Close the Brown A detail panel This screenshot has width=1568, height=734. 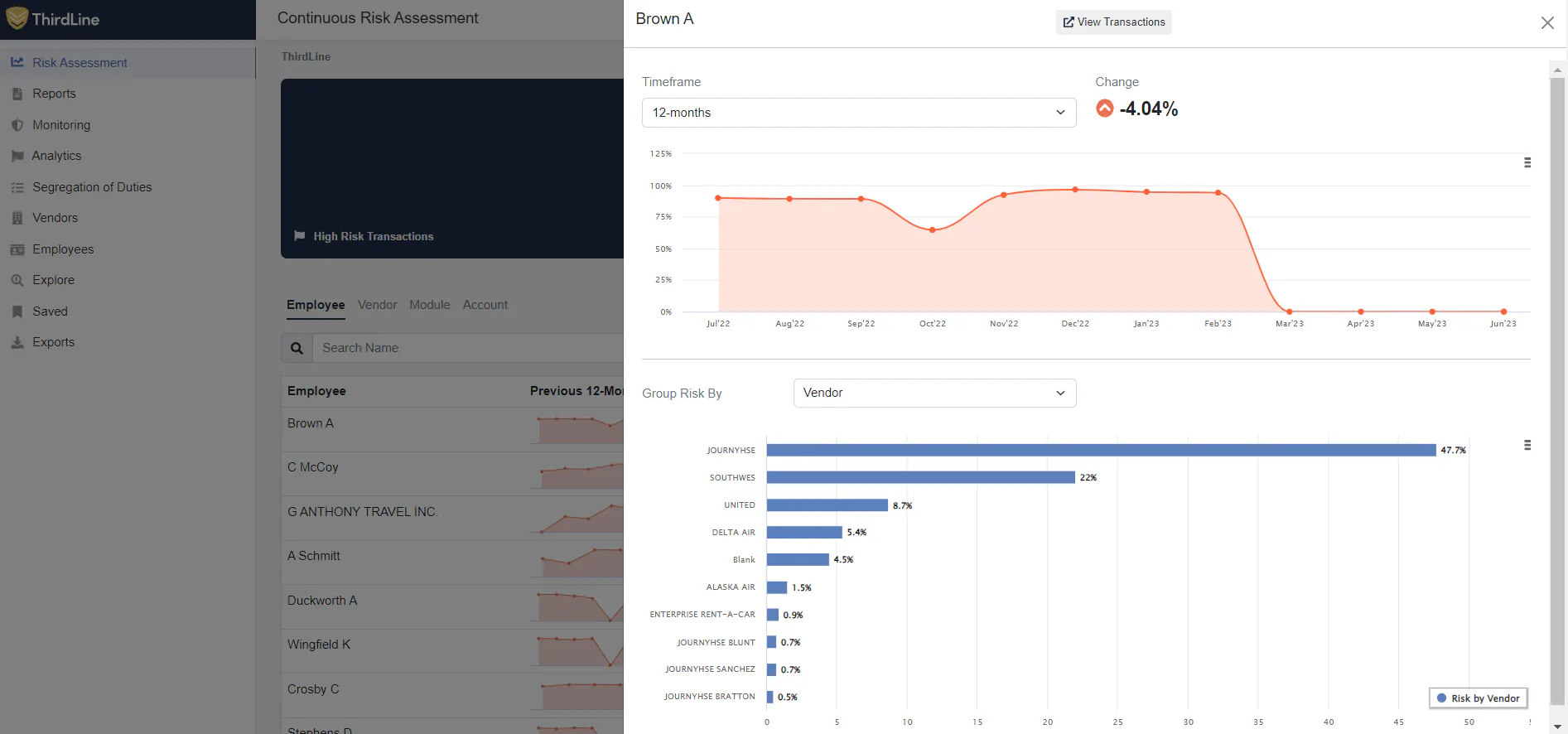click(x=1547, y=23)
